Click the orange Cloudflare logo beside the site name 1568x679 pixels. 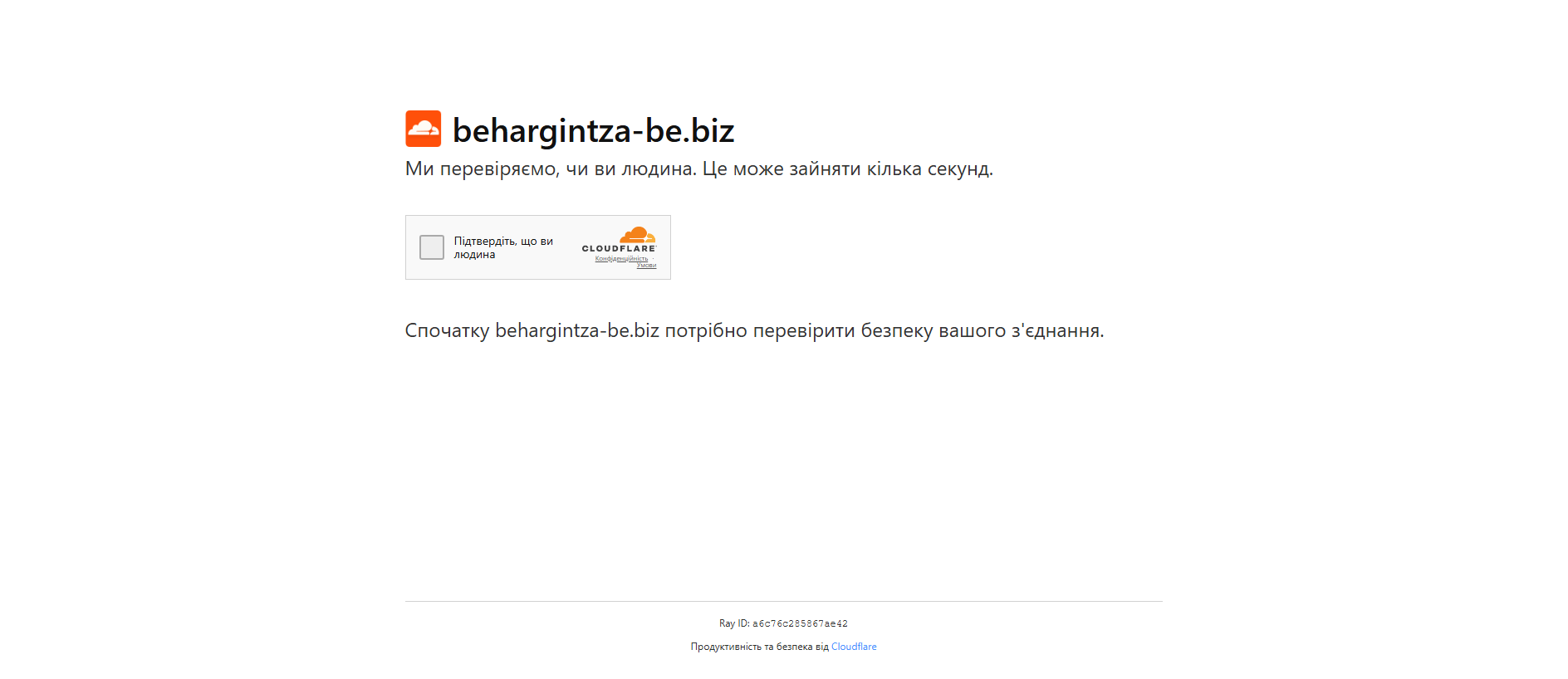pyautogui.click(x=424, y=129)
